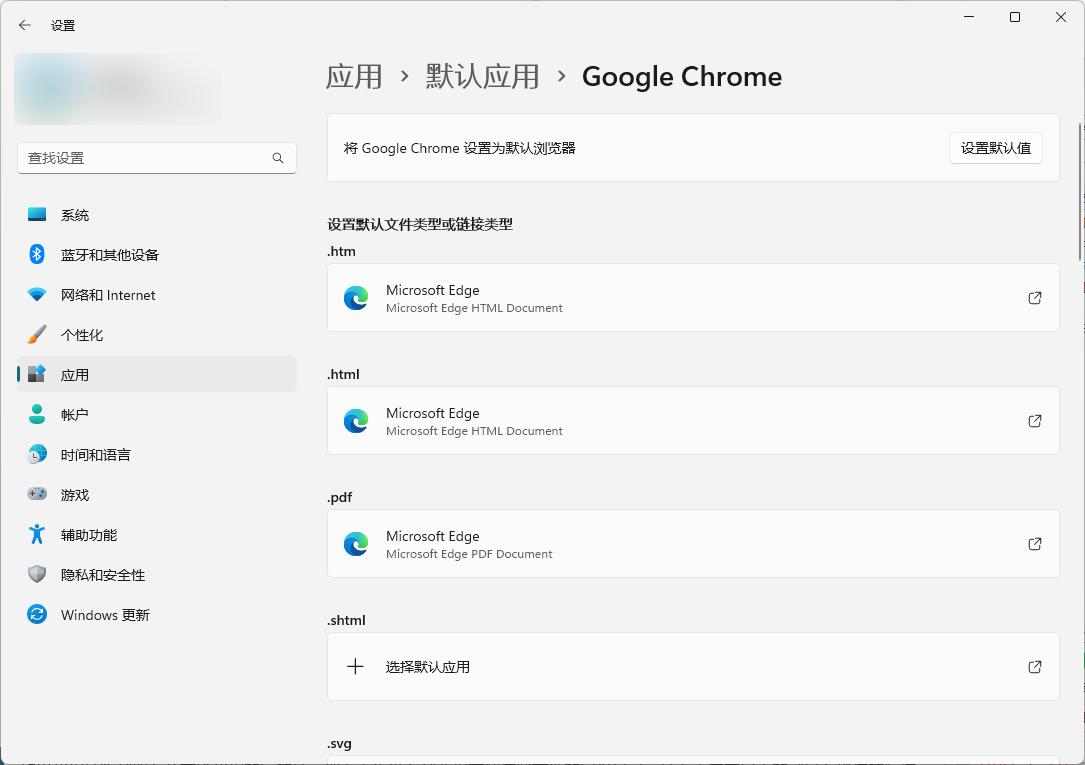Image resolution: width=1085 pixels, height=765 pixels.
Task: Click the 辅助功能 accessibility icon
Action: click(x=36, y=535)
